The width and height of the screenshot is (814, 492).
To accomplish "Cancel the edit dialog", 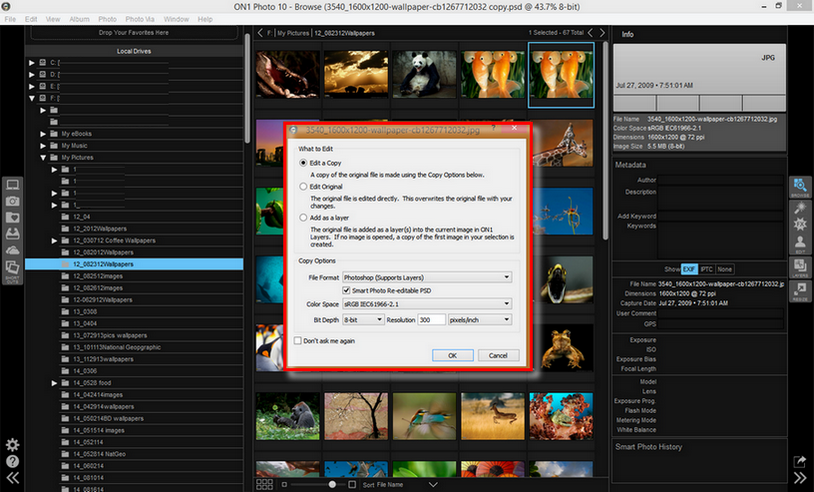I will (498, 355).
